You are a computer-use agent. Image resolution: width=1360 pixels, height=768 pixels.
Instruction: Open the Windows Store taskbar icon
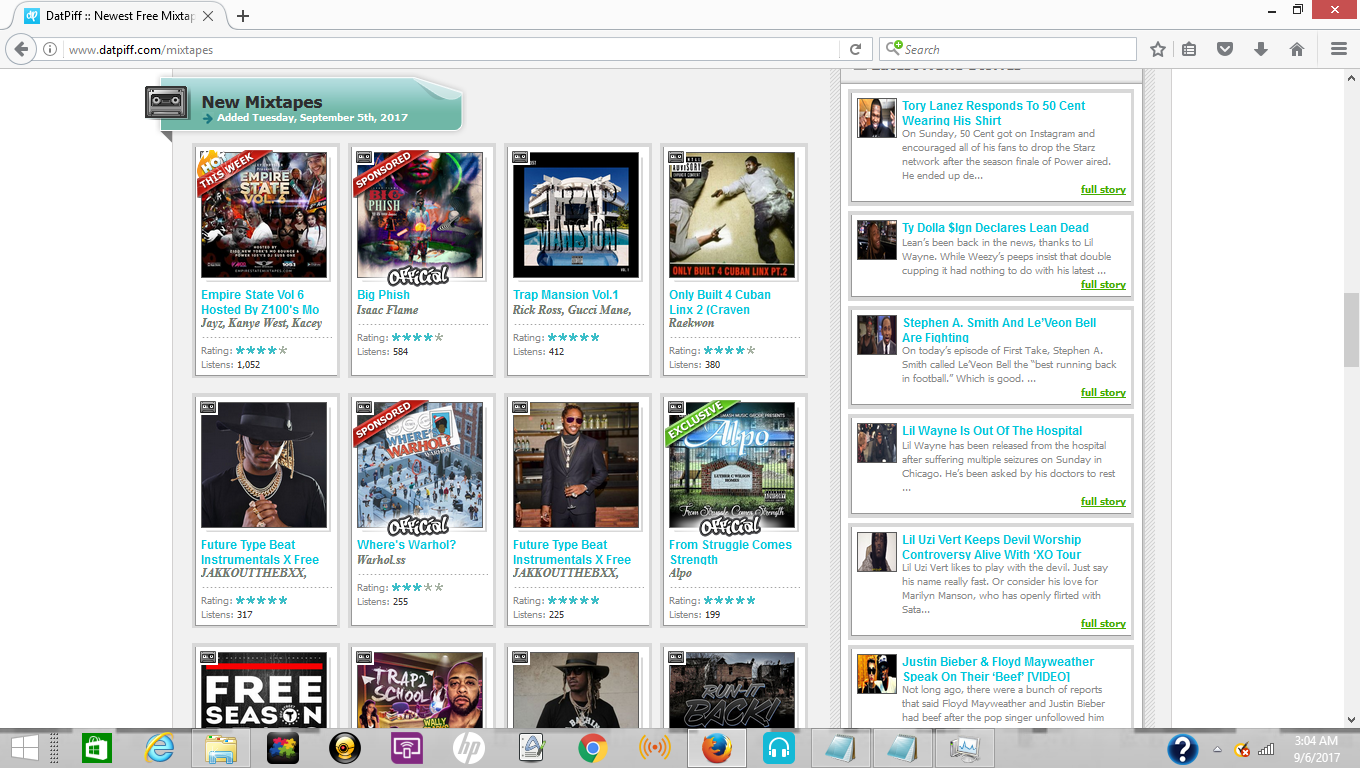tap(96, 748)
